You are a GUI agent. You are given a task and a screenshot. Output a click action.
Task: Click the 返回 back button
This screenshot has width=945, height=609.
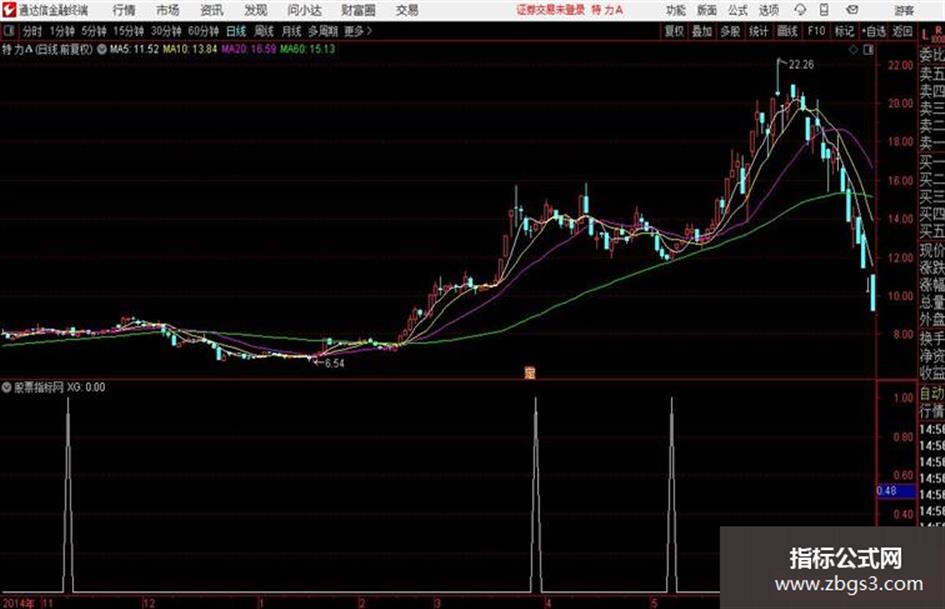[x=902, y=31]
